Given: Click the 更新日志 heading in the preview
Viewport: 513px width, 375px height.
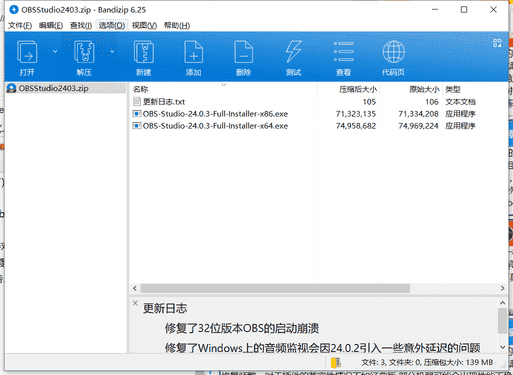Looking at the screenshot, I should pos(165,308).
